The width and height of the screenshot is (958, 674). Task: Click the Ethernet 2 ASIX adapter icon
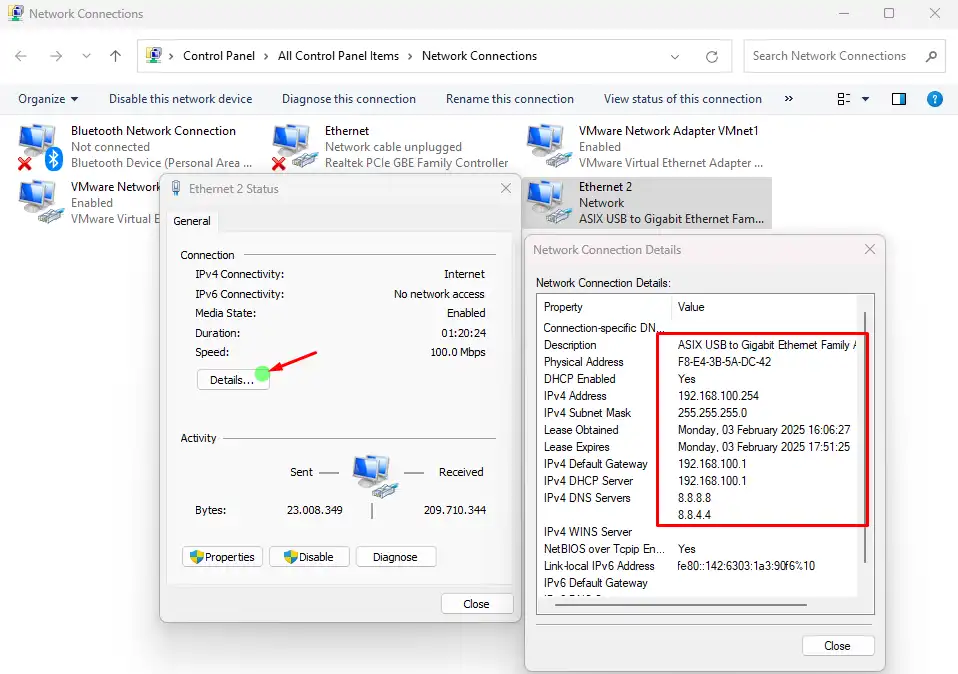coord(546,202)
